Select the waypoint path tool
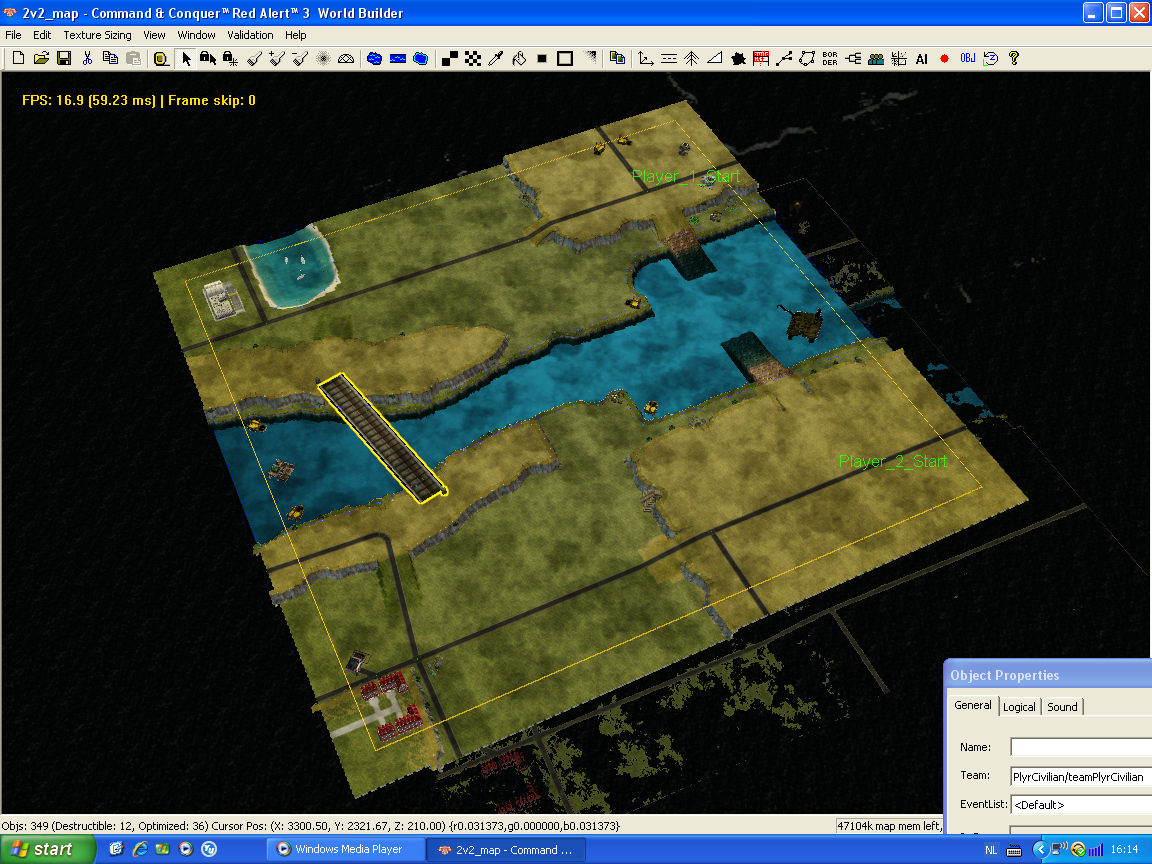Screen dimensions: 1152x864 pos(784,59)
